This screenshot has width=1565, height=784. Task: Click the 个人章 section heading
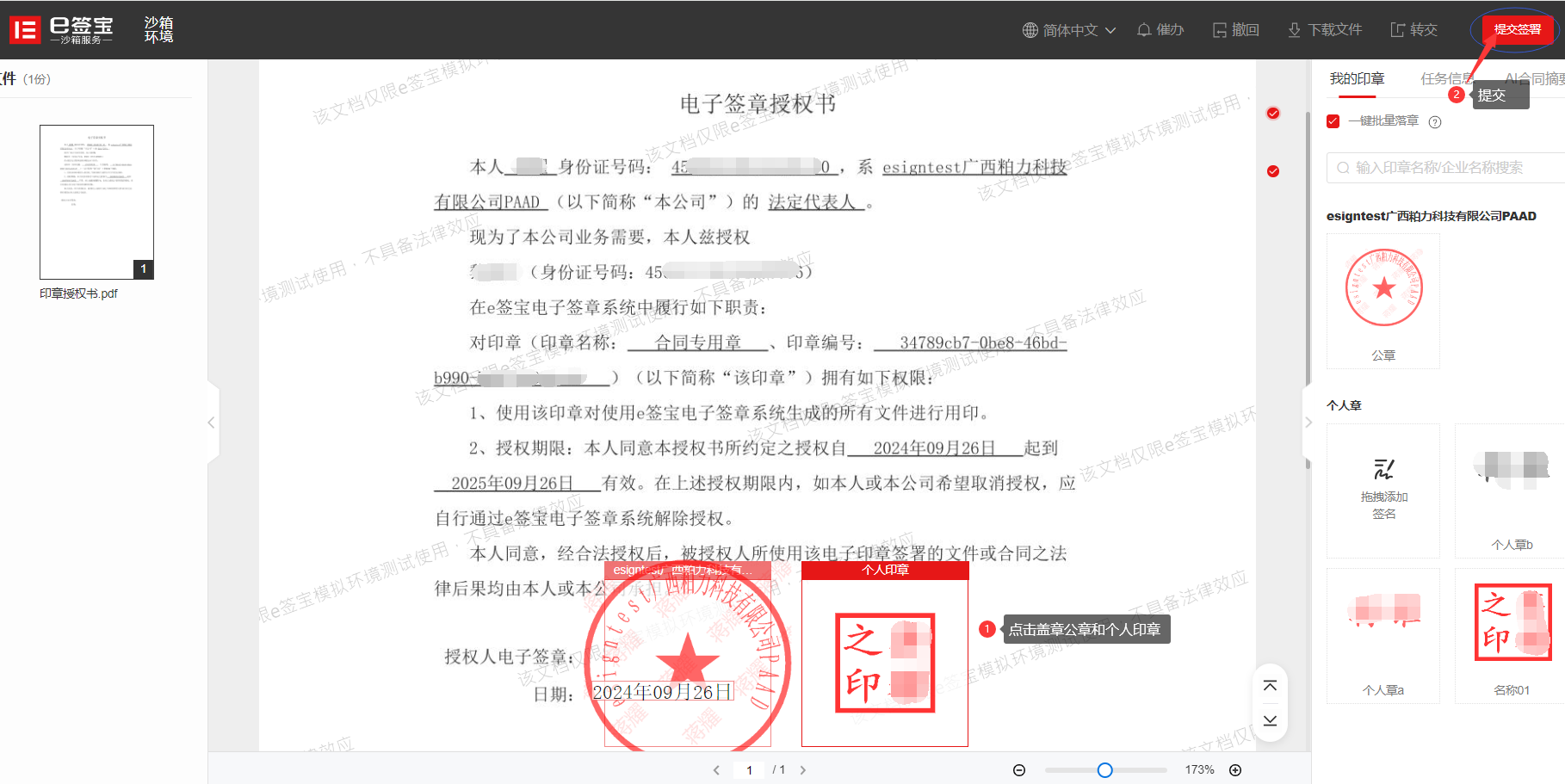[x=1344, y=405]
